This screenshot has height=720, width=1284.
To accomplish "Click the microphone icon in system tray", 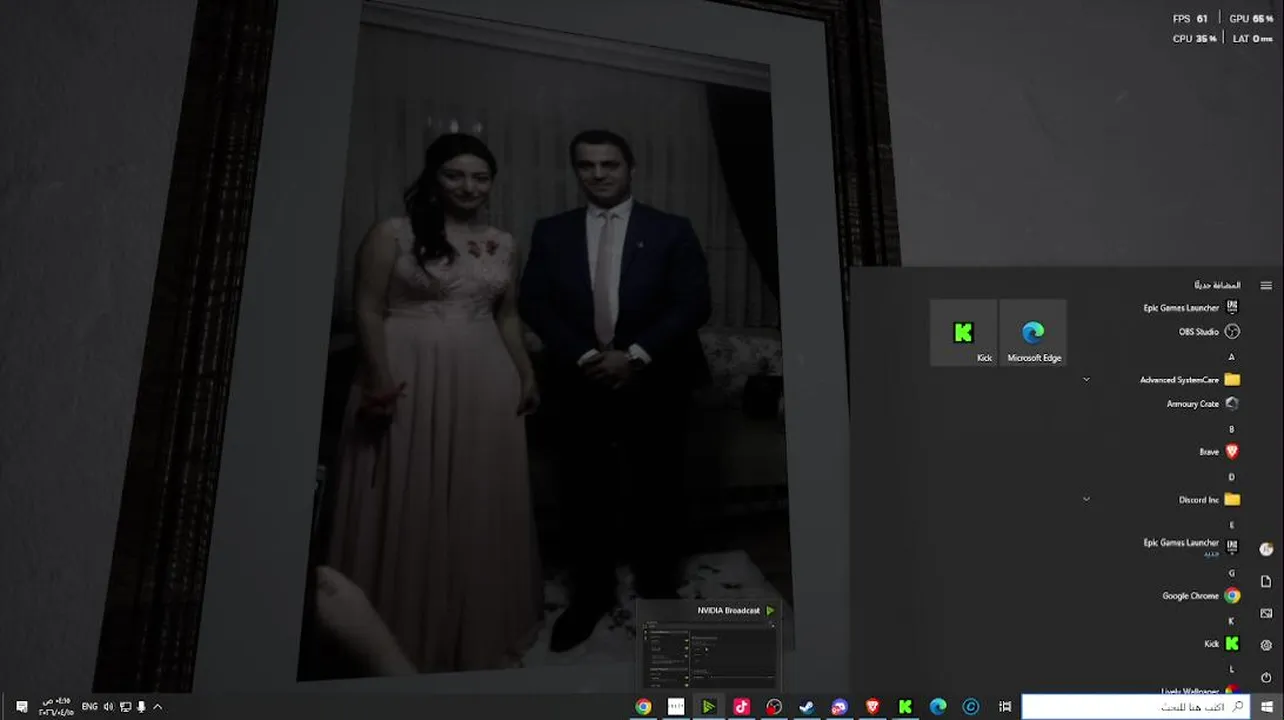I will 141,707.
